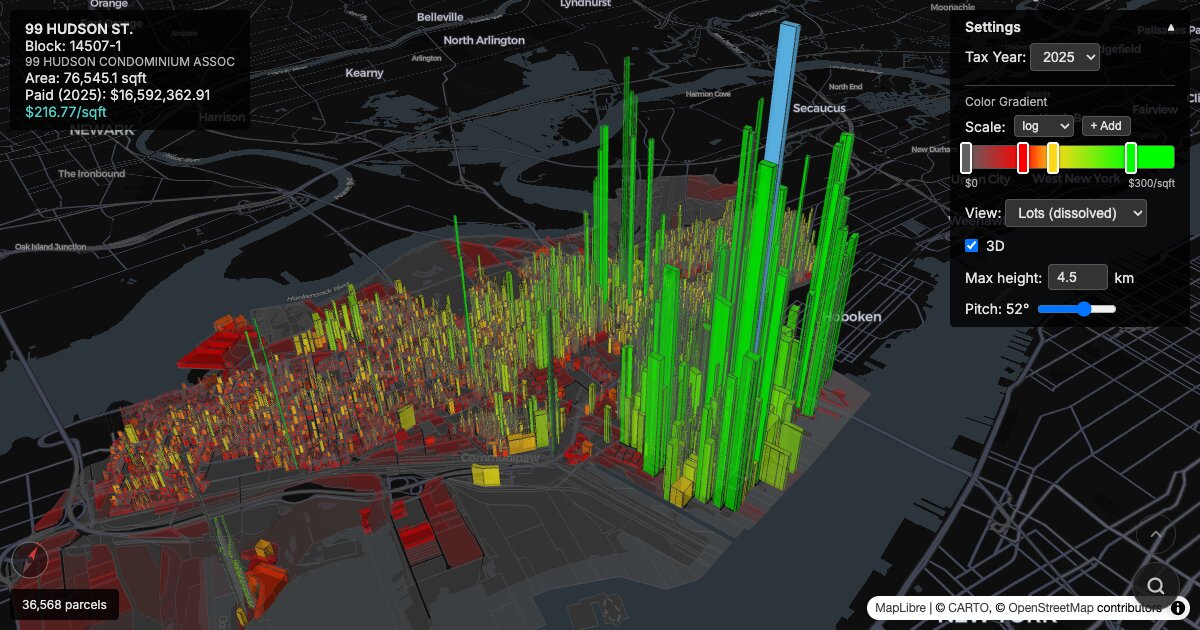Click the Secaucus map label
The height and width of the screenshot is (630, 1200).
point(819,107)
